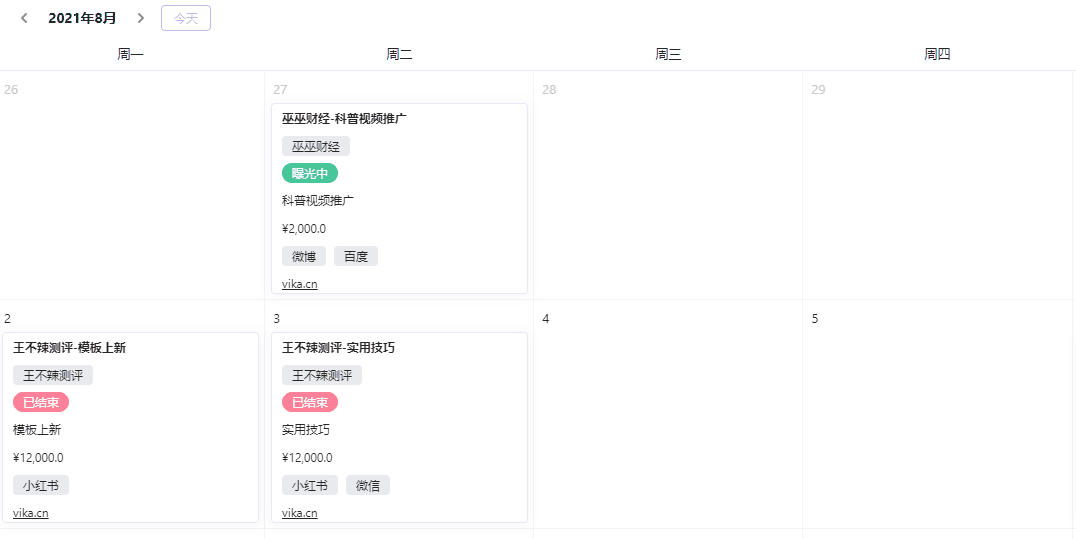The height and width of the screenshot is (539, 1076).
Task: Select the empty date cell 28
Action: click(667, 190)
